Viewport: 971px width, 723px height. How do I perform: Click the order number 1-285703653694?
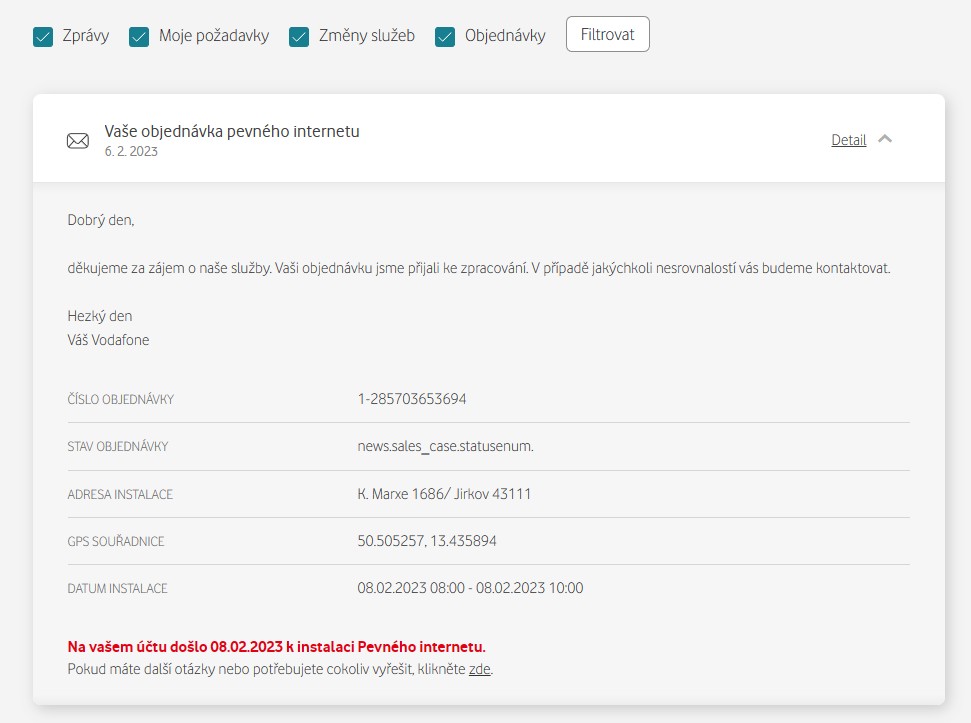point(412,399)
